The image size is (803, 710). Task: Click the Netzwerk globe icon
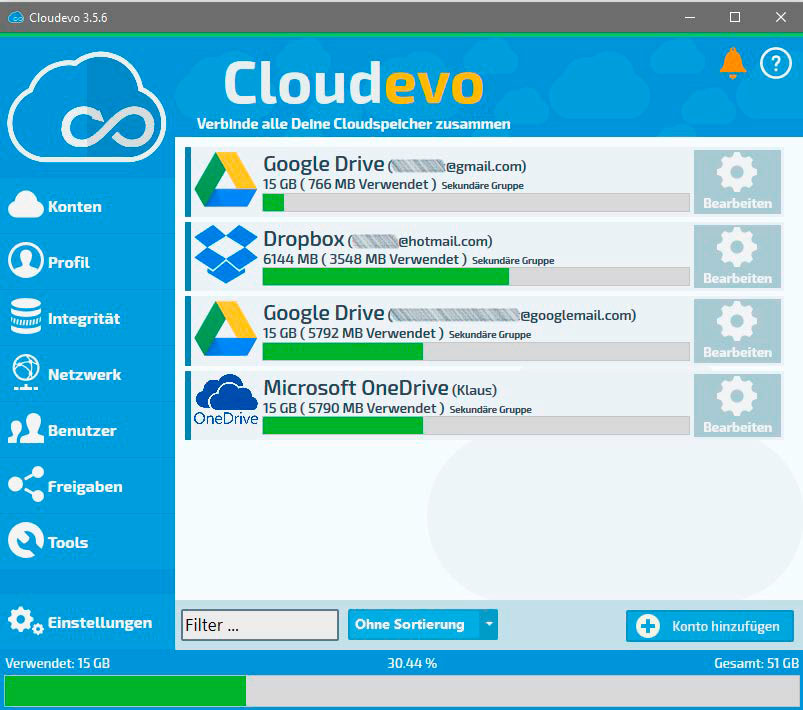(26, 372)
